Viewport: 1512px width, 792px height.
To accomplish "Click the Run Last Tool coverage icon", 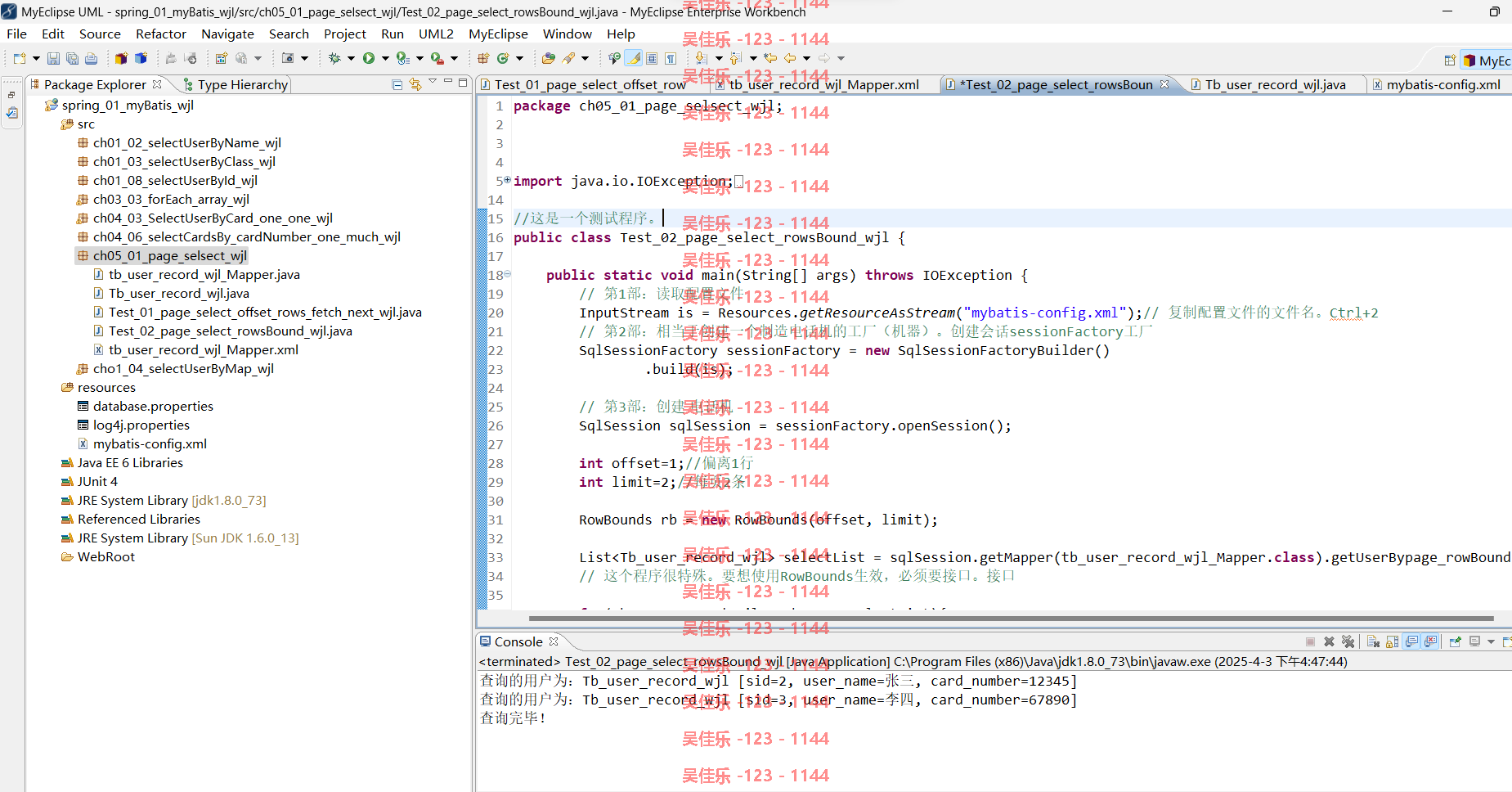I will [402, 58].
